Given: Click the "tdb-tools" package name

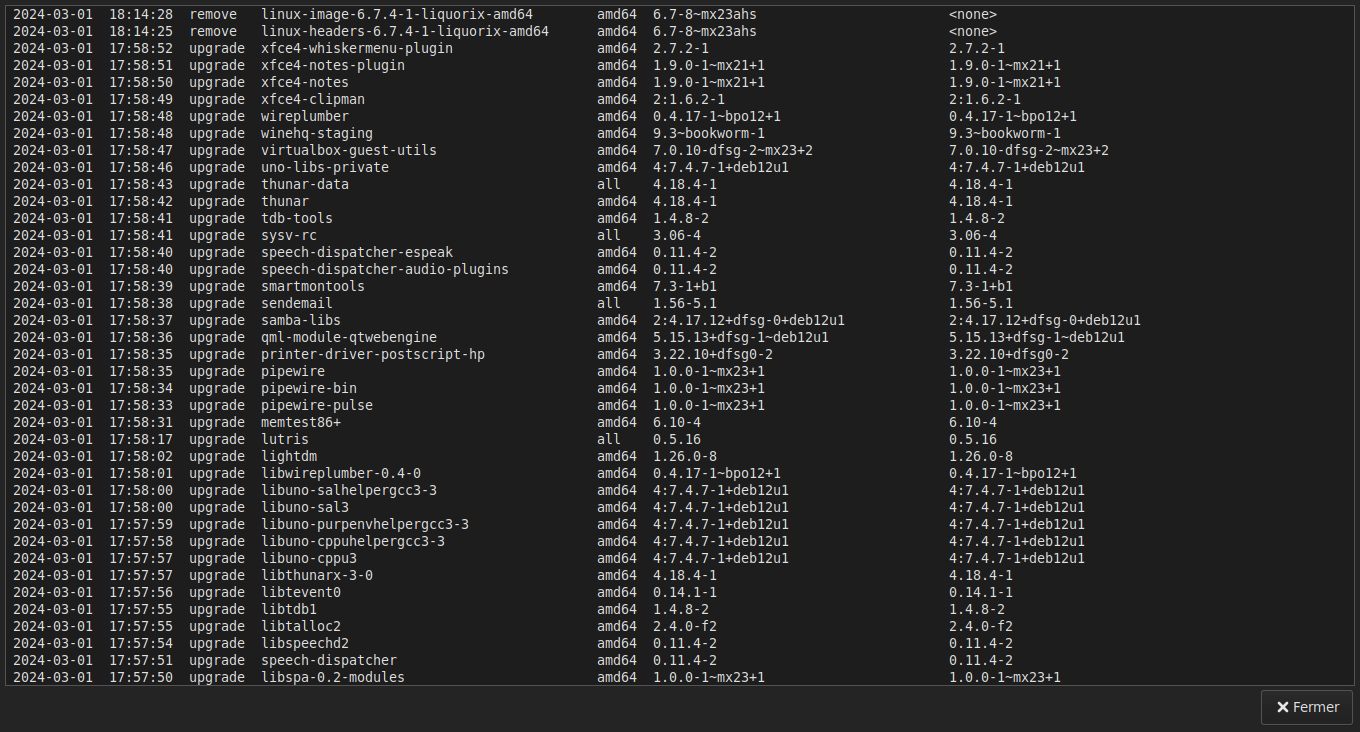Looking at the screenshot, I should pos(297,219).
